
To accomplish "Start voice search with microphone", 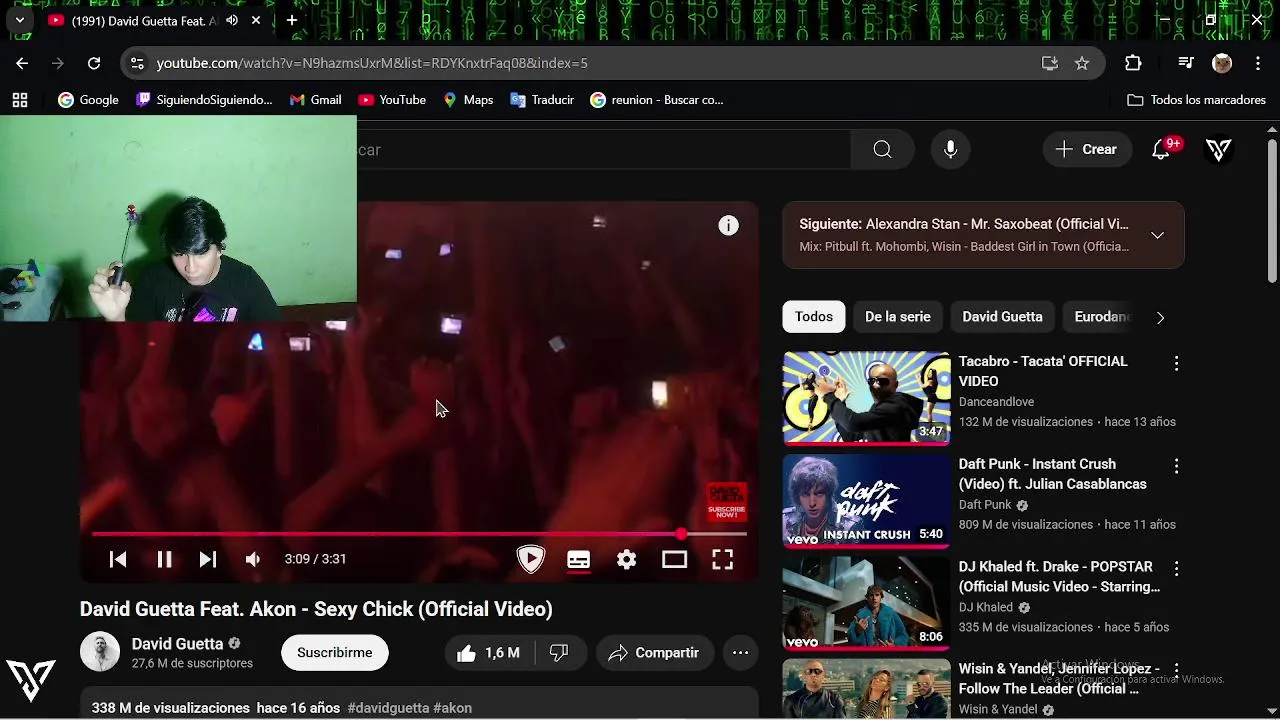I will [950, 149].
